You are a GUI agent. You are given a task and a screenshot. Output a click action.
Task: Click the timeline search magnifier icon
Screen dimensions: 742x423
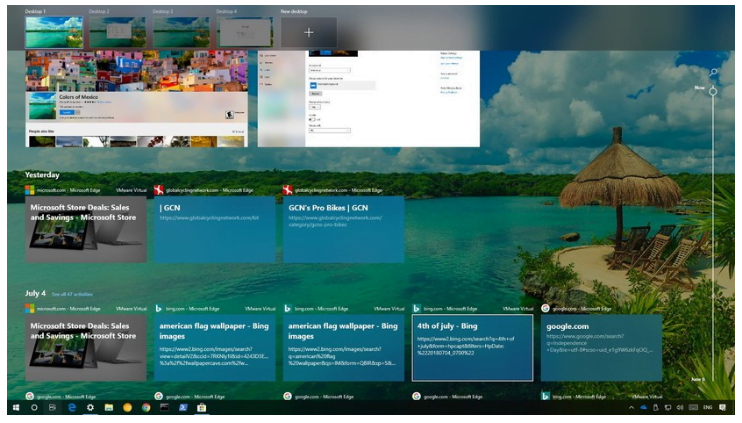click(713, 73)
